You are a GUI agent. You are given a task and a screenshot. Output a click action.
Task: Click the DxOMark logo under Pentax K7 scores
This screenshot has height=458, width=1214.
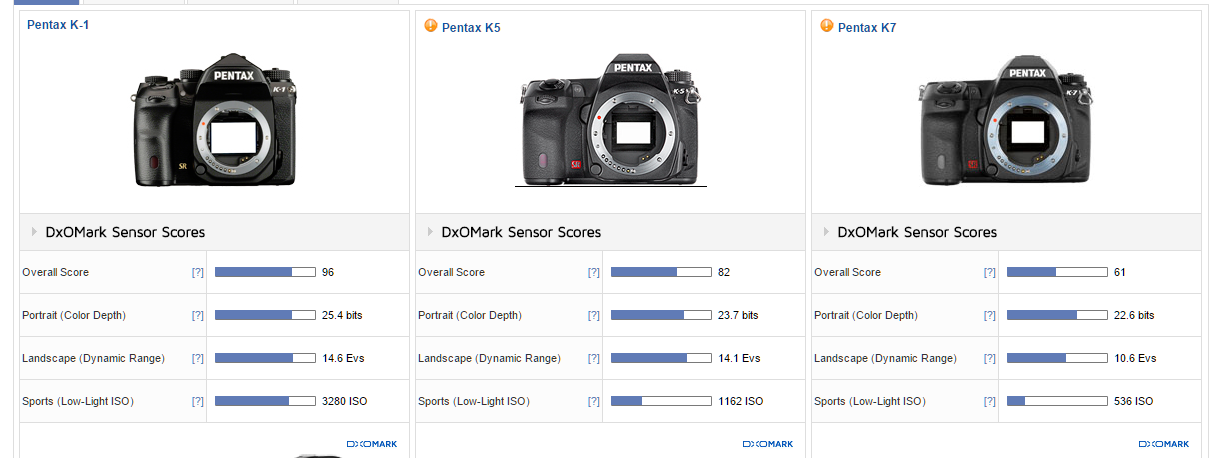pos(1164,444)
